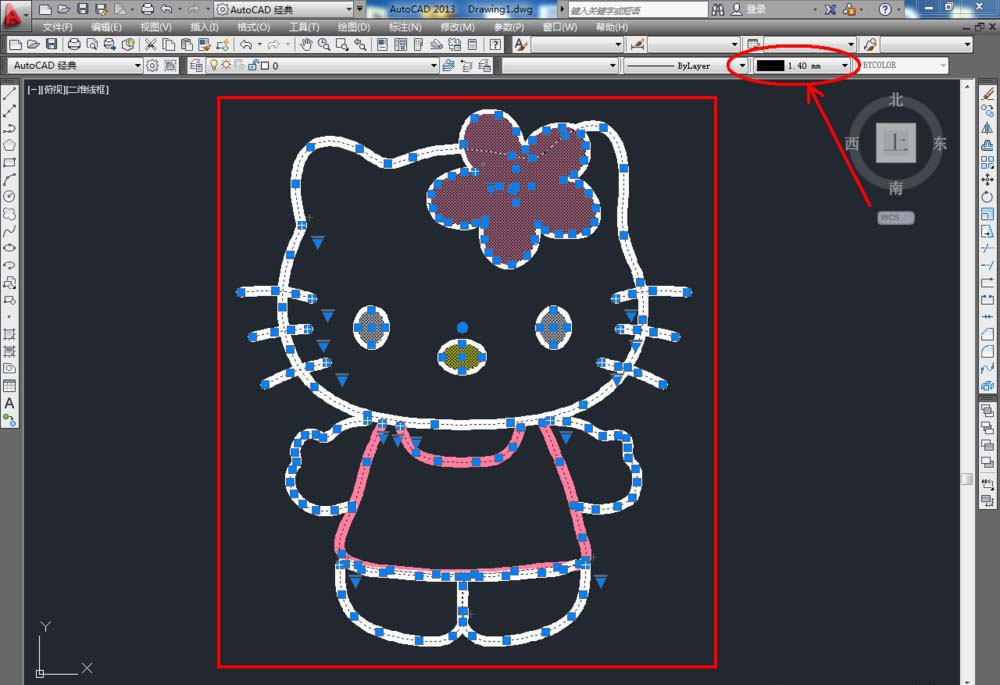Click the Mirror tool in modify toolbar
The height and width of the screenshot is (685, 1000).
click(988, 128)
